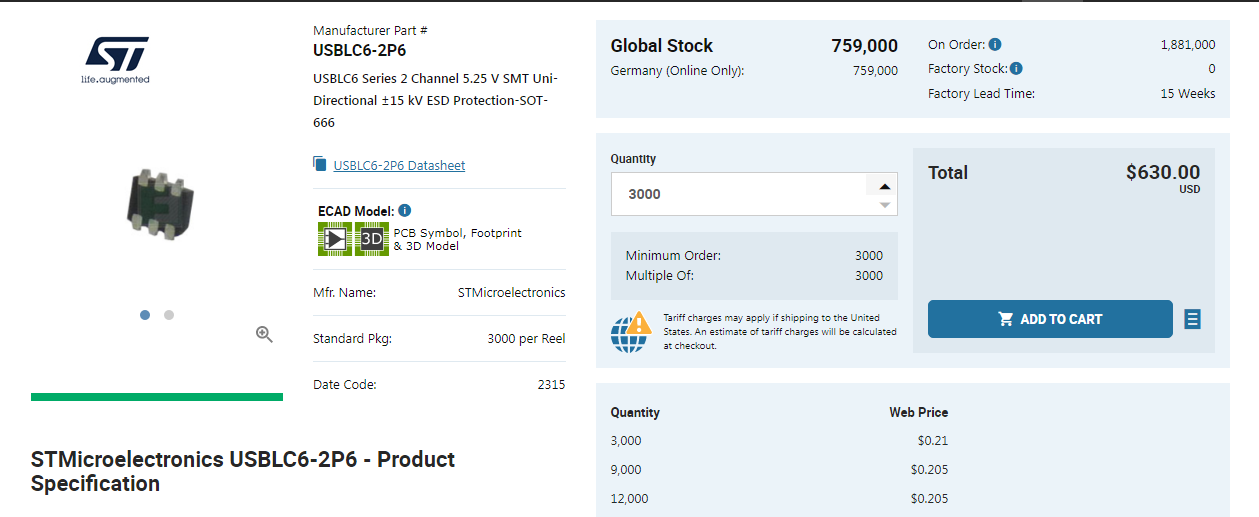This screenshot has width=1259, height=517.
Task: Click the 3,000 quantity price row
Action: pyautogui.click(x=779, y=441)
